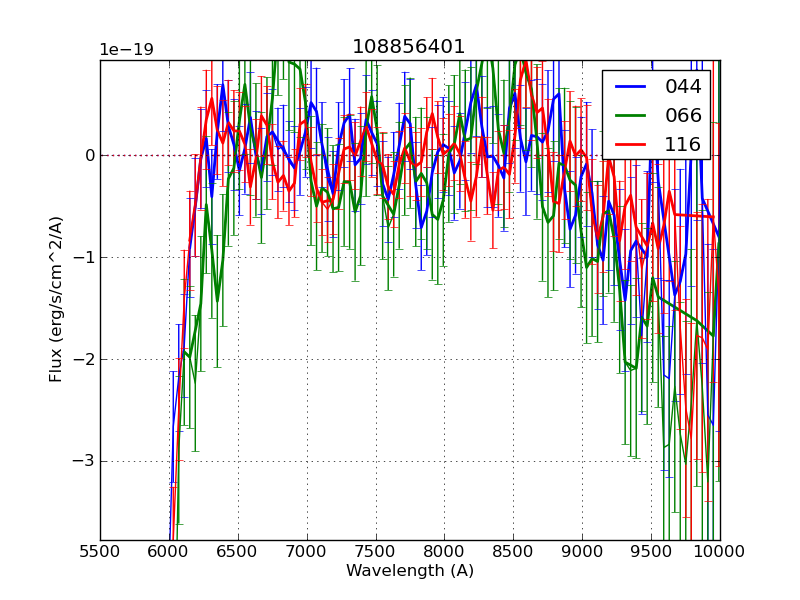Select the red line sample in legend
This screenshot has width=800, height=600.
pyautogui.click(x=631, y=144)
